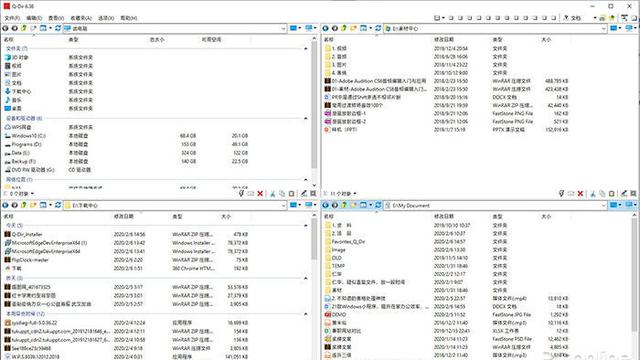Click scissors cut icon in 此电脑 status bar
The width and height of the screenshot is (640, 360).
pos(272,193)
